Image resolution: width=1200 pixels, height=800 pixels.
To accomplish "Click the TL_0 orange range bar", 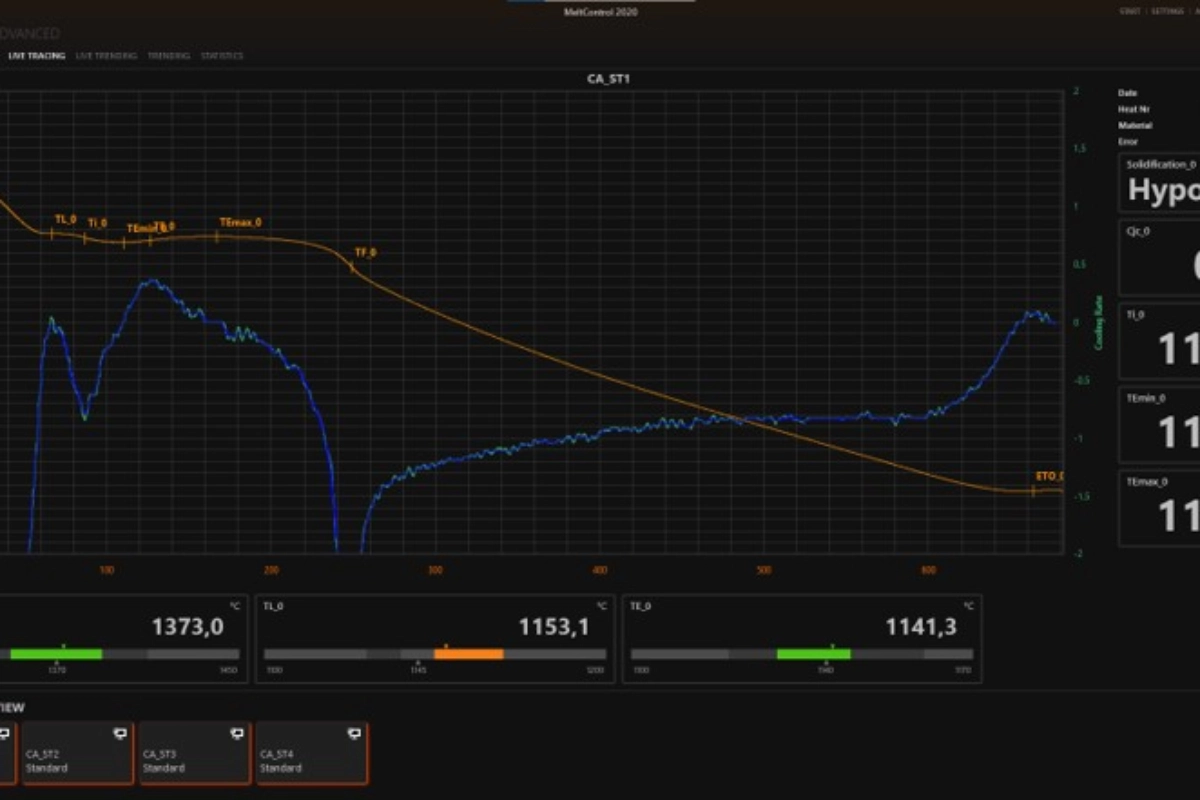I will coord(468,654).
